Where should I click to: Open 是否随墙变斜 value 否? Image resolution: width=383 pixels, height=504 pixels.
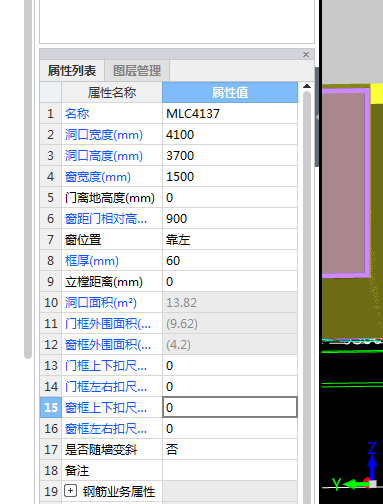pyautogui.click(x=230, y=450)
